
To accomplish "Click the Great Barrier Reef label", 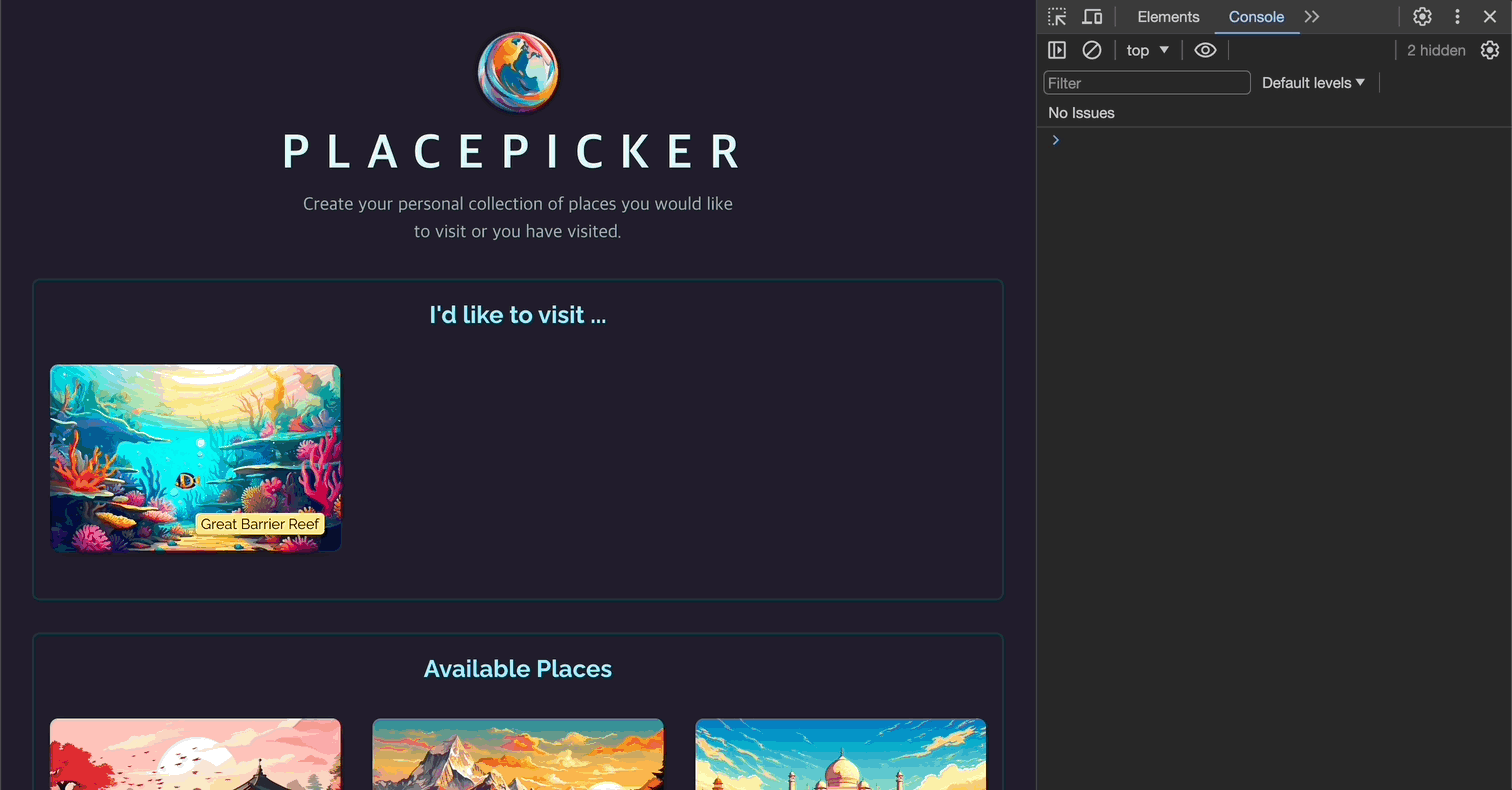I will coord(260,524).
